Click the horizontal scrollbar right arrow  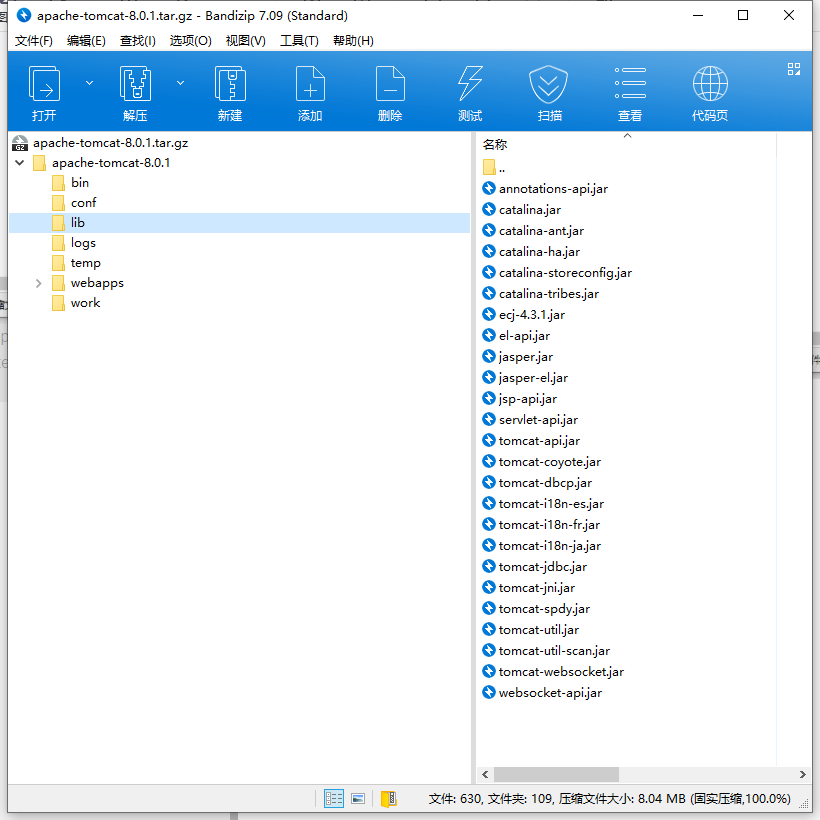[x=802, y=774]
